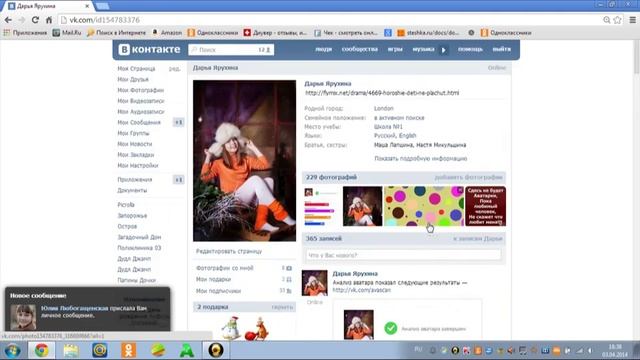The width and height of the screenshot is (640, 360).
Task: Open the Mail.Ru bookmark
Action: [x=67, y=33]
